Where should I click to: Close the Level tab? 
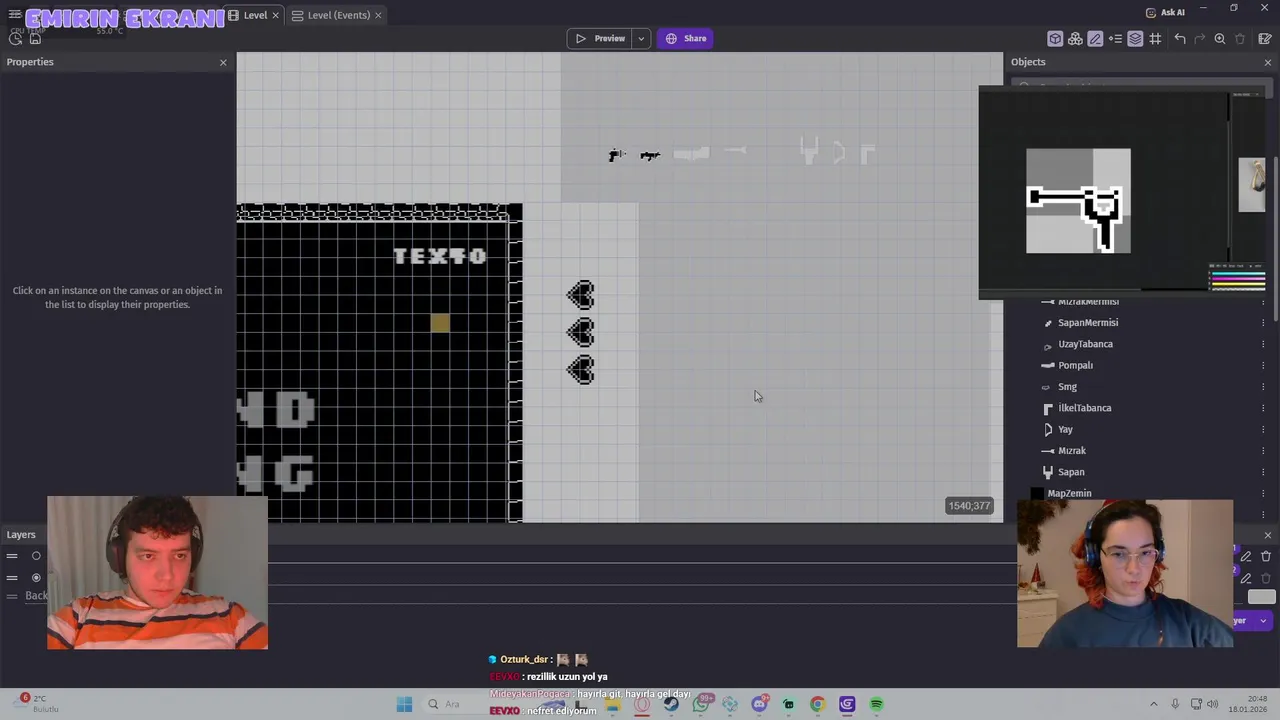pyautogui.click(x=275, y=15)
